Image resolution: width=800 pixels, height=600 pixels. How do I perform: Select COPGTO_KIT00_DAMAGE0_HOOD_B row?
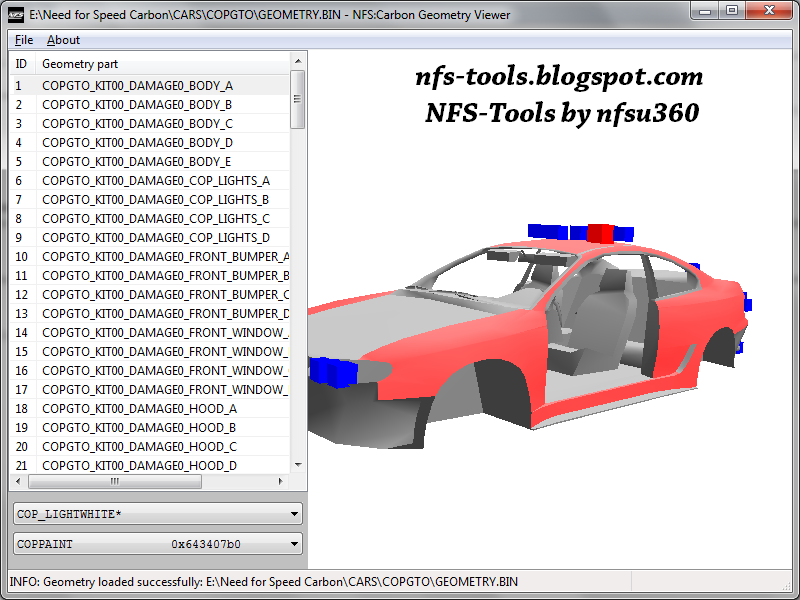(x=150, y=428)
